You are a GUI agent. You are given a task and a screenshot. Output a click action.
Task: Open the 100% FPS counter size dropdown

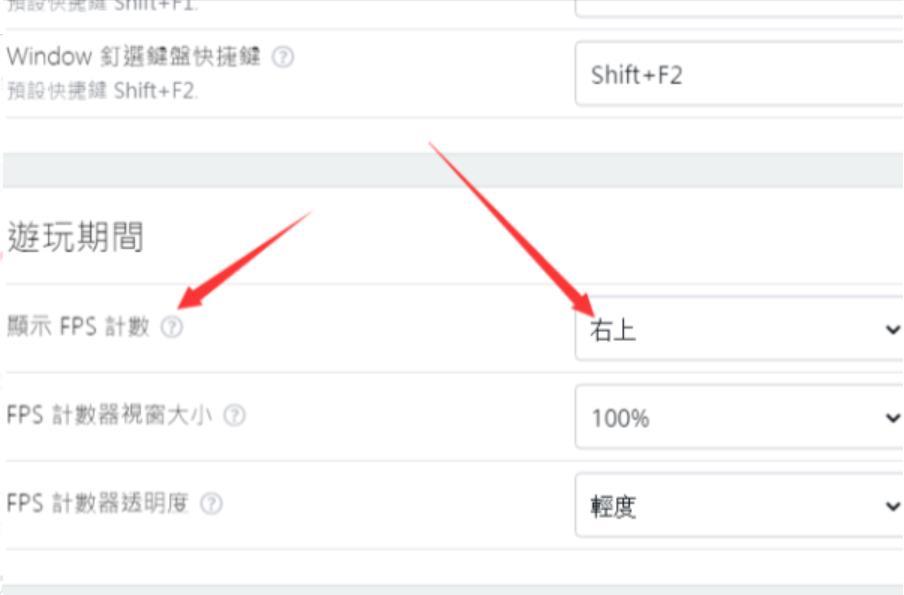pyautogui.click(x=739, y=417)
